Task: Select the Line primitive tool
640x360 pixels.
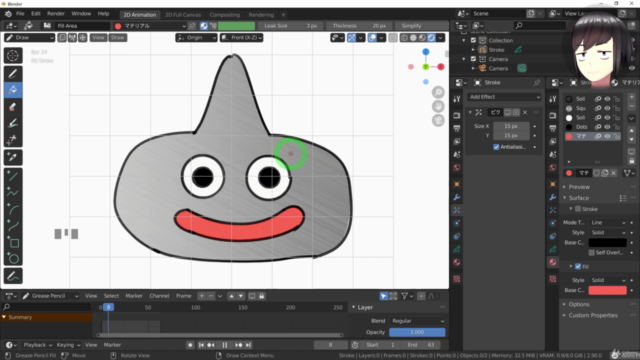Action: coord(13,176)
